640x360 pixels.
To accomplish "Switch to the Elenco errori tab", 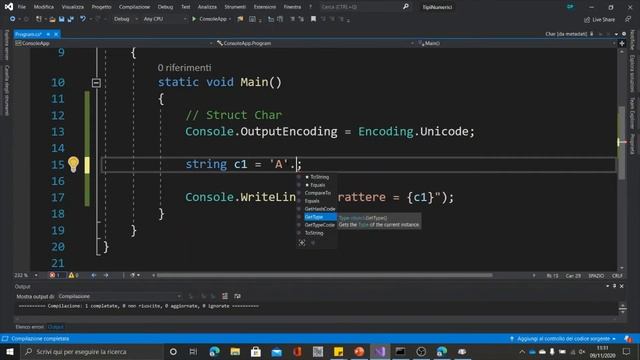I will (30, 327).
